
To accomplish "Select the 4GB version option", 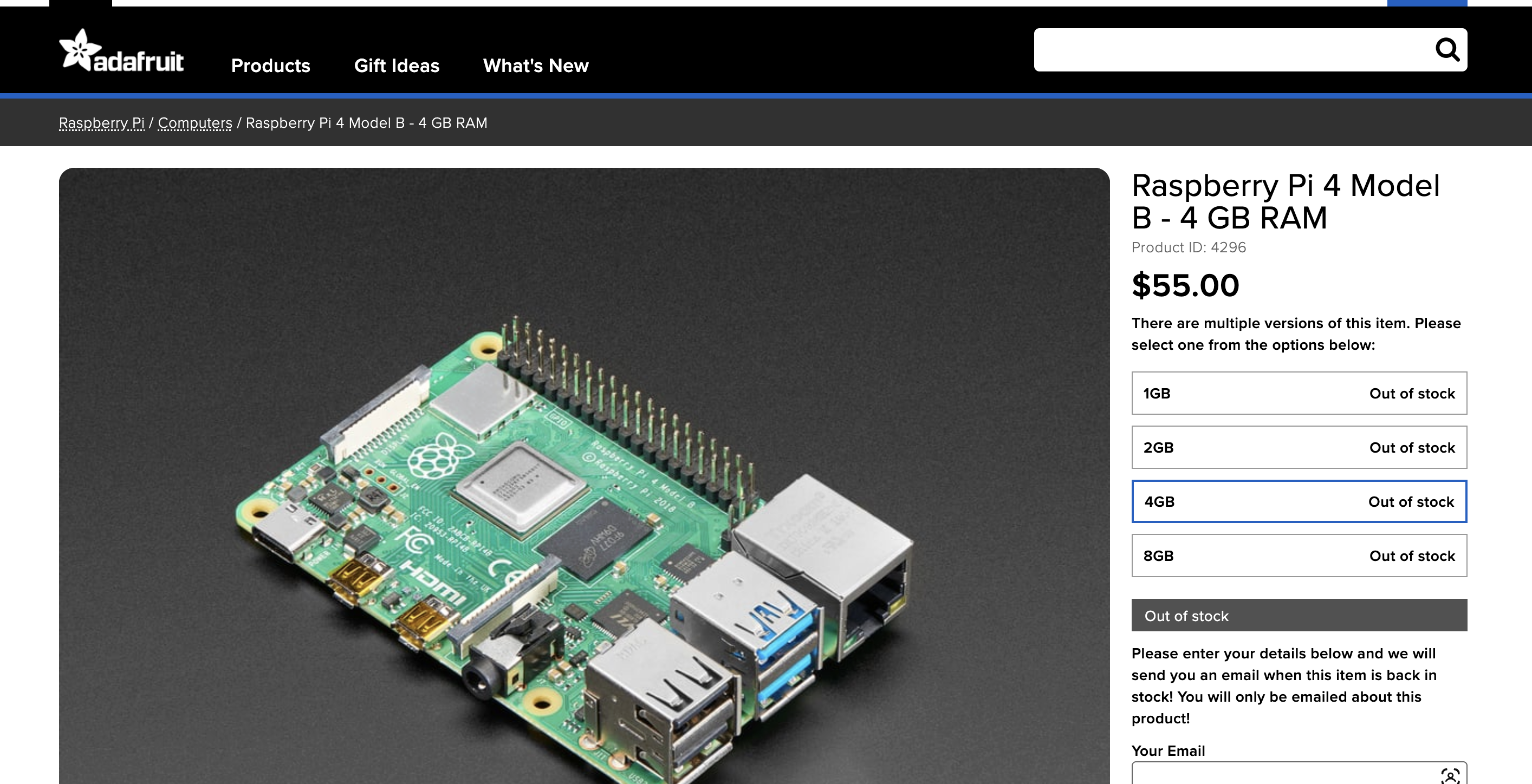I will (1299, 502).
